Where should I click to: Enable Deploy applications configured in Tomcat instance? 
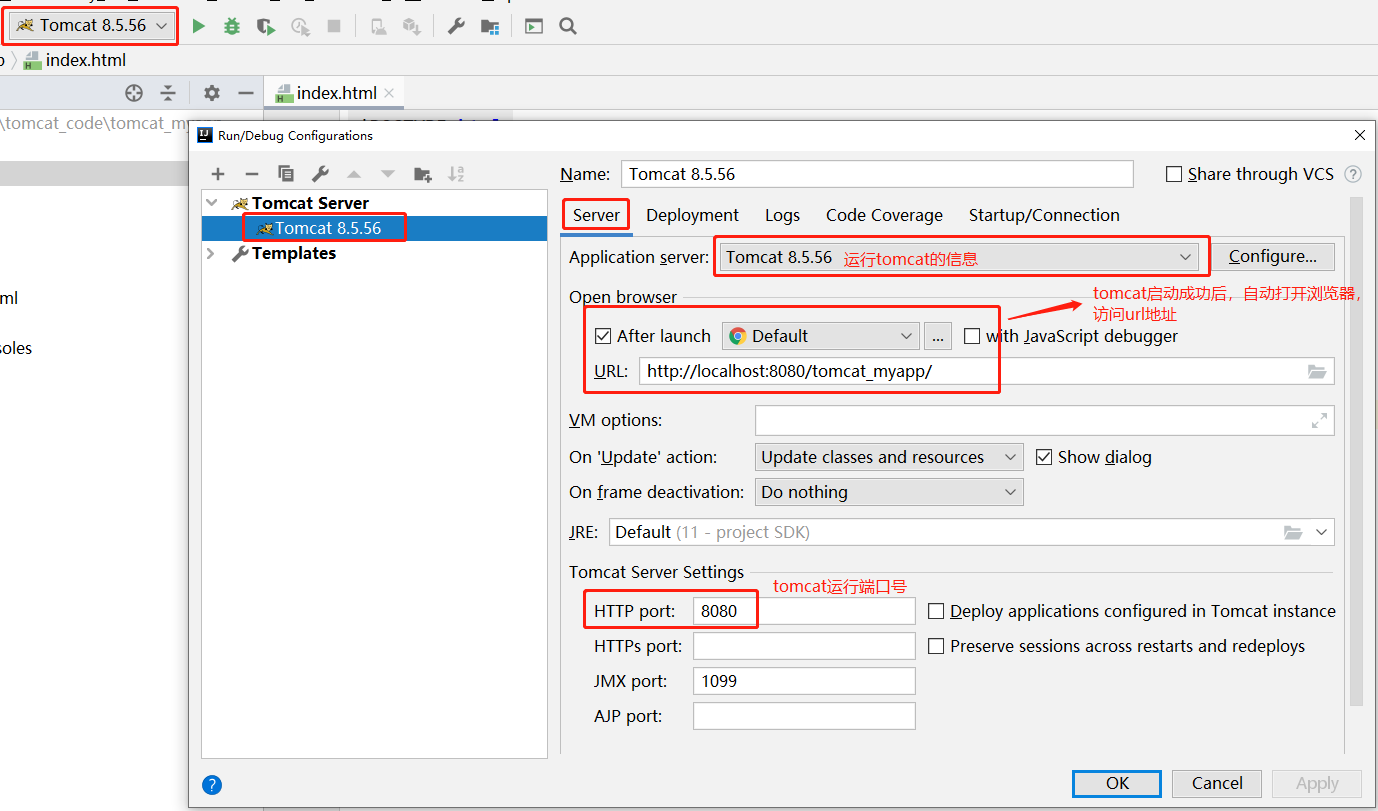tap(936, 611)
